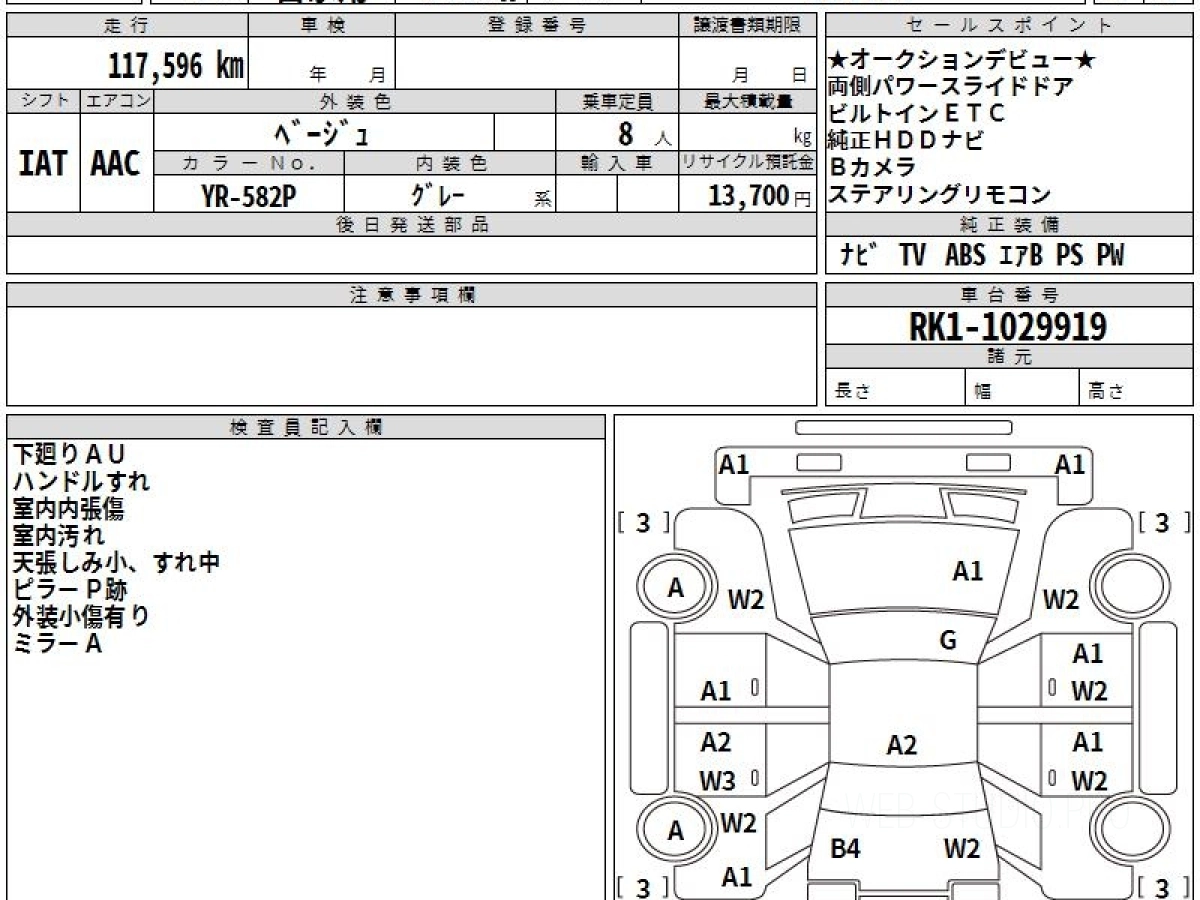Screen dimensions: 1200x900
Task: Select the 外装小傷有り note
Action: click(x=81, y=616)
